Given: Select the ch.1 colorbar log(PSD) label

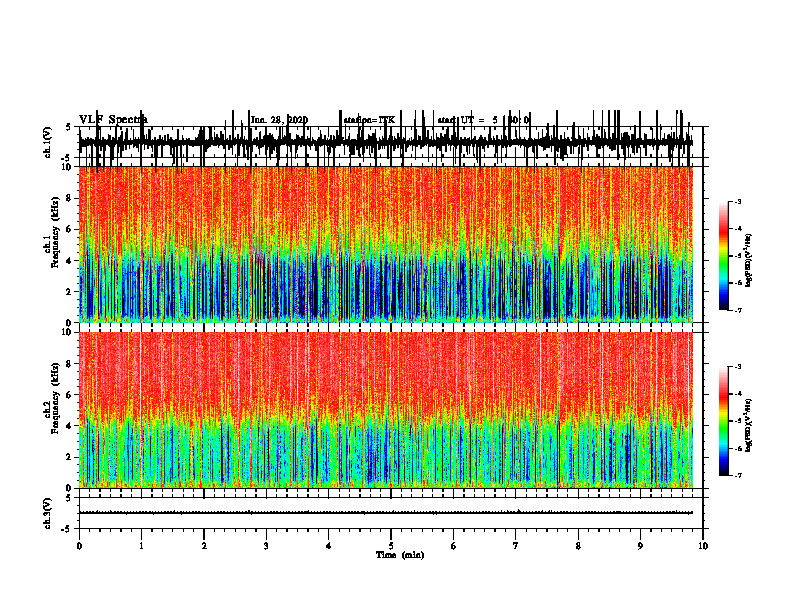Looking at the screenshot, I should click(x=749, y=260).
